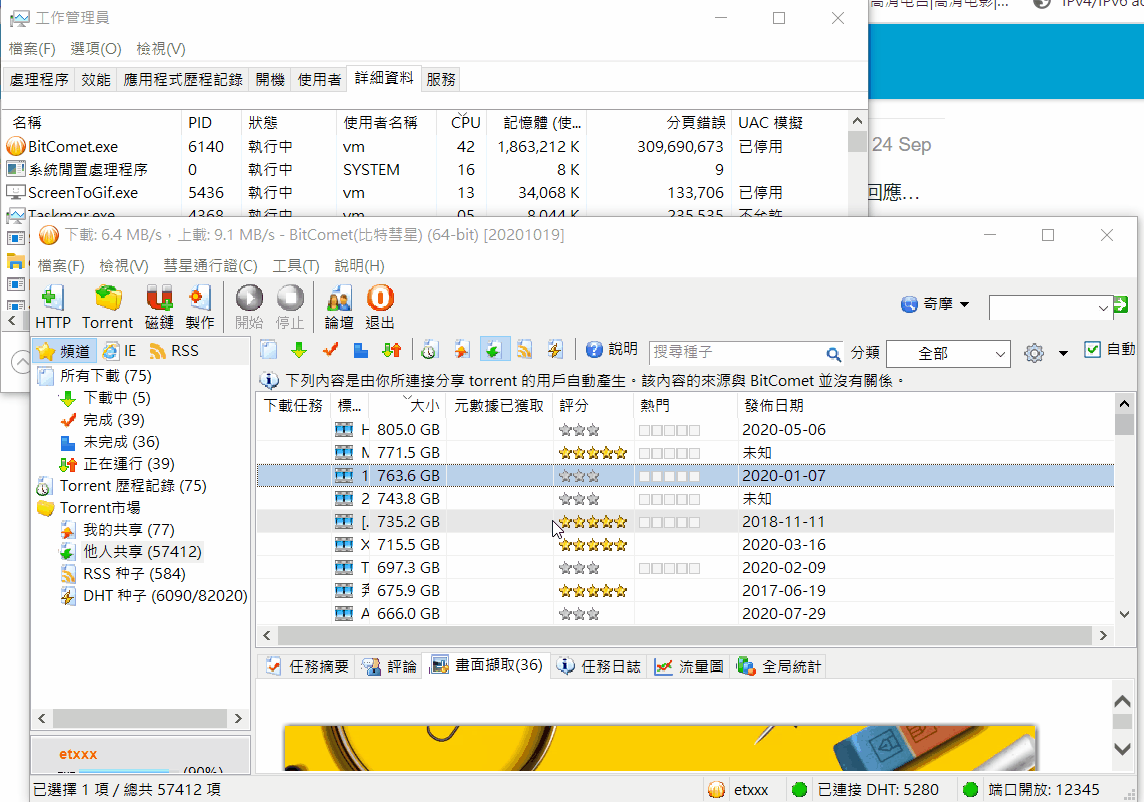Open the 任務摘要 tab

click(307, 666)
